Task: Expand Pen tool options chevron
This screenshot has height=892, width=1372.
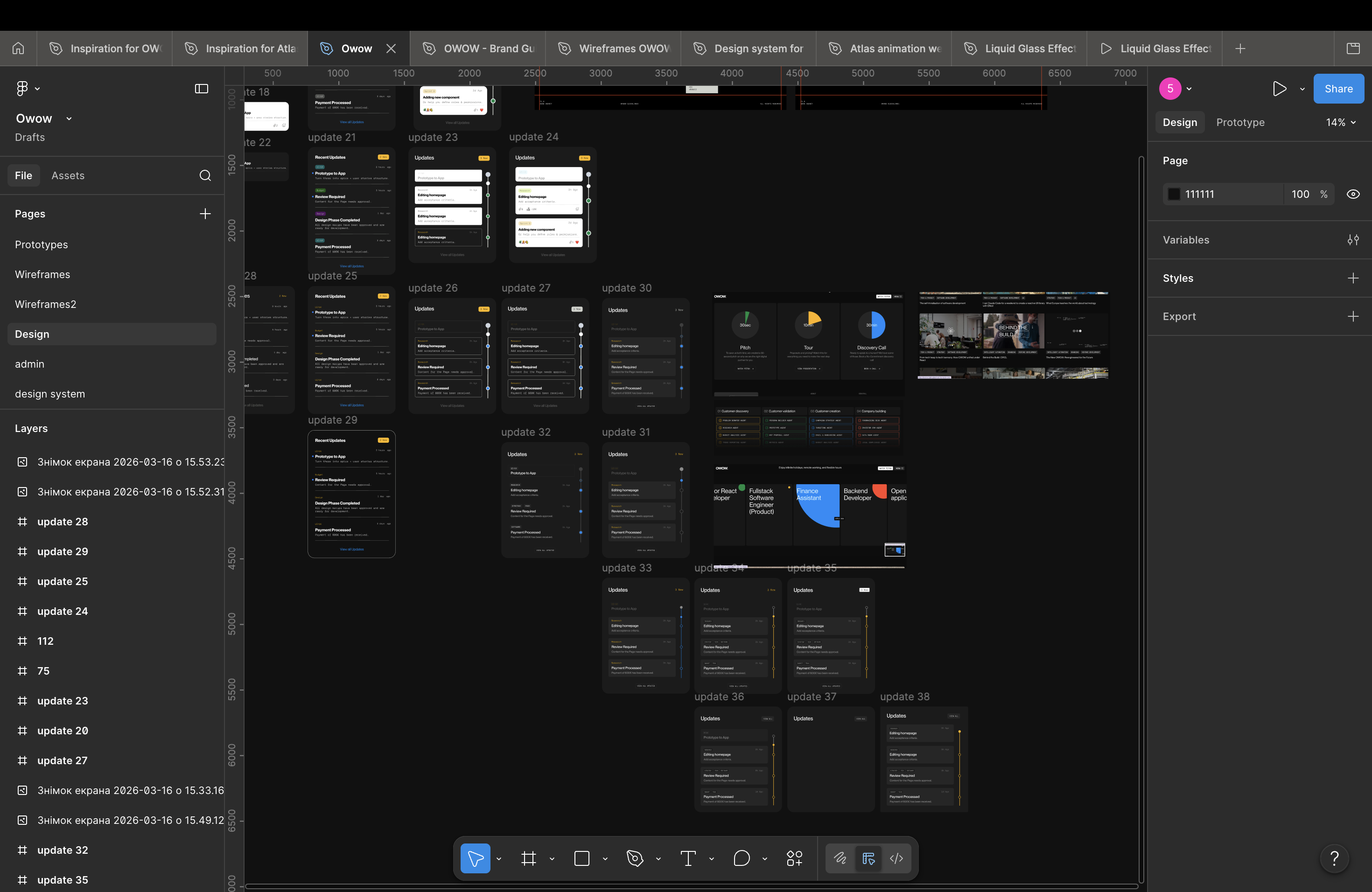Action: coord(658,858)
